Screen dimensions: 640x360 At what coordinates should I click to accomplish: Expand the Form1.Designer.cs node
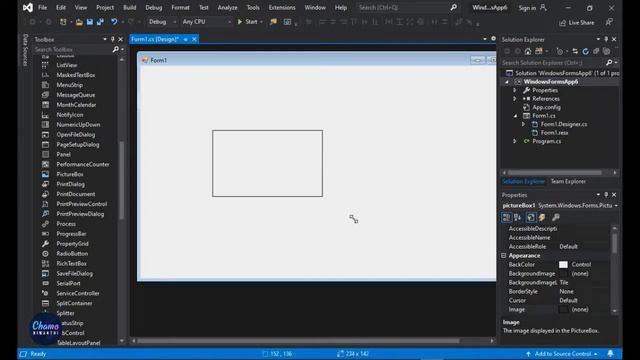coord(524,124)
